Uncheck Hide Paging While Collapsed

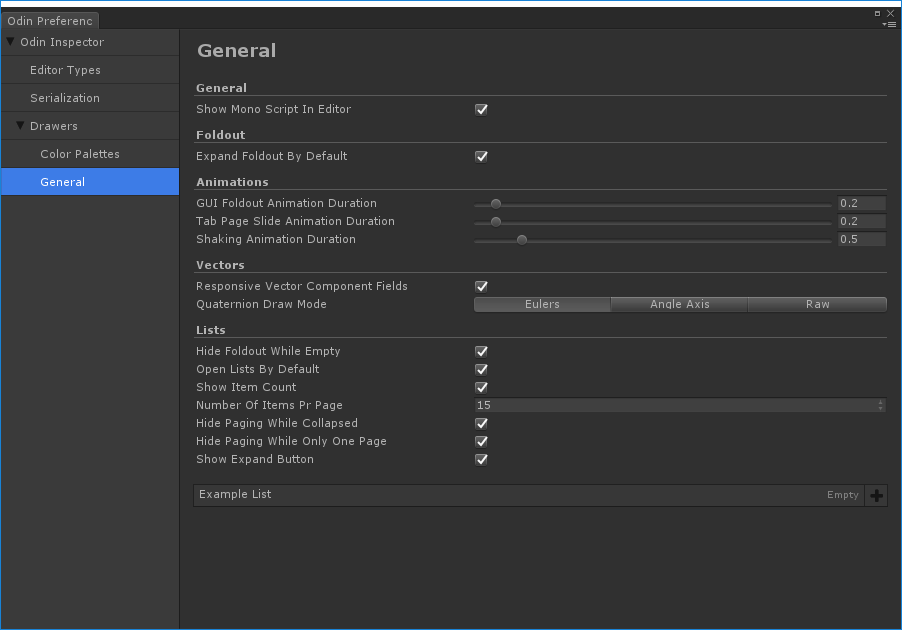pos(481,423)
